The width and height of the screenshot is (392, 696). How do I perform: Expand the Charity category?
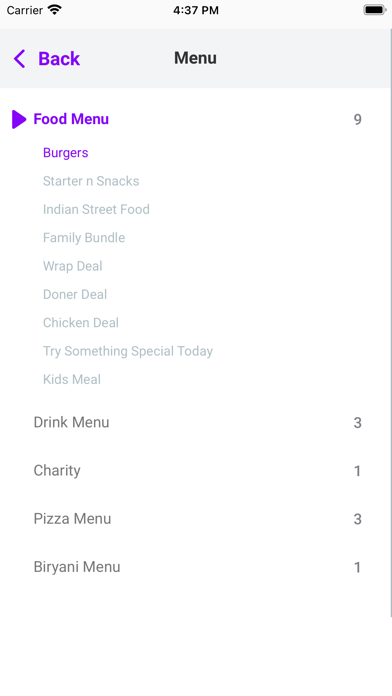pyautogui.click(x=196, y=471)
